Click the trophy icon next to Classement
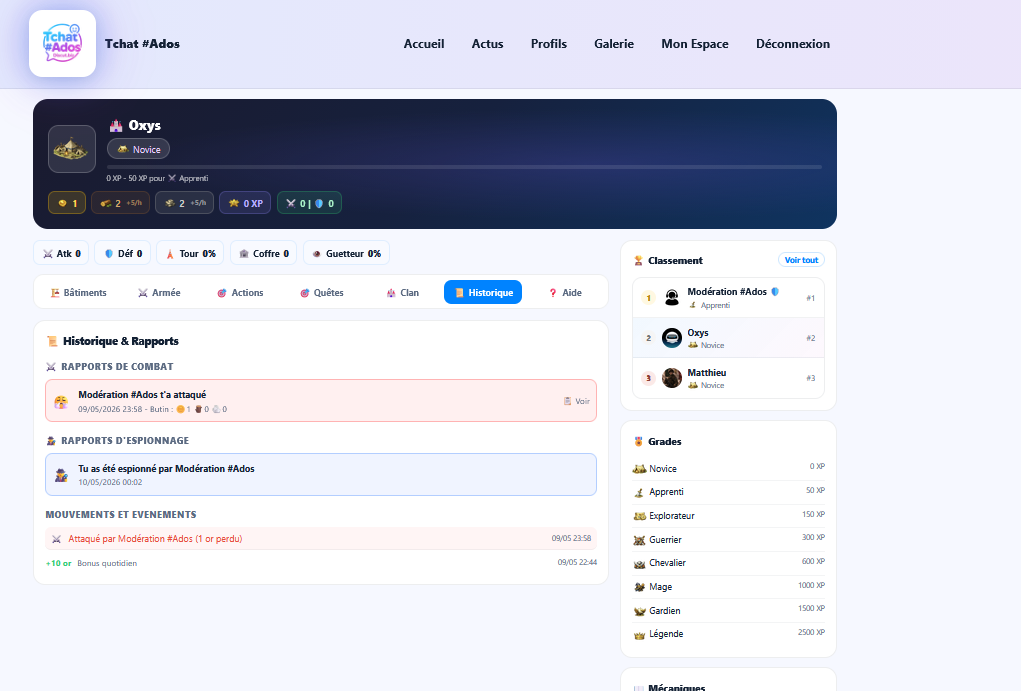This screenshot has height=691, width=1021. pos(639,261)
